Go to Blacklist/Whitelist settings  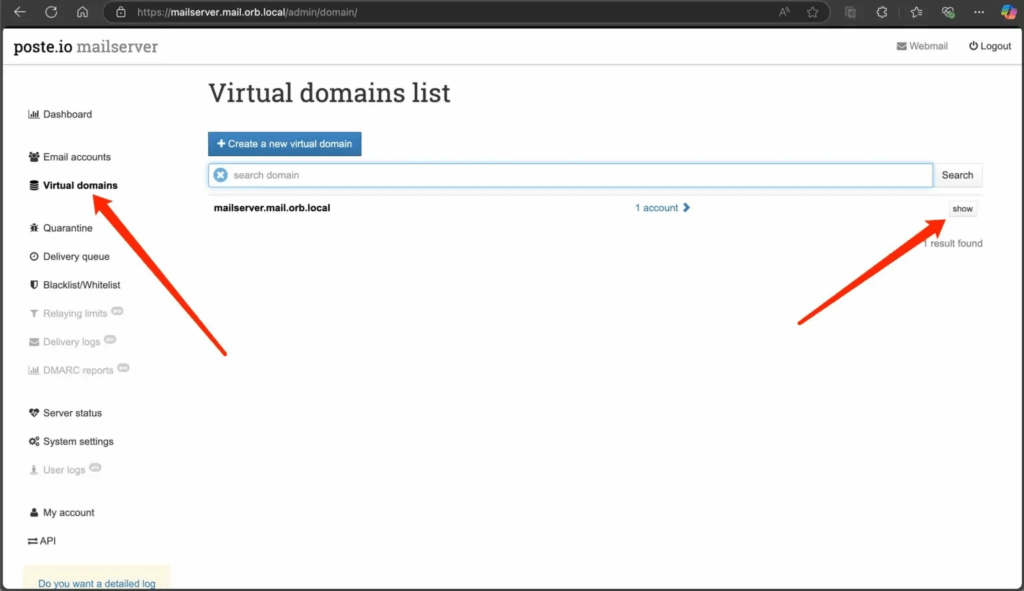click(x=81, y=286)
